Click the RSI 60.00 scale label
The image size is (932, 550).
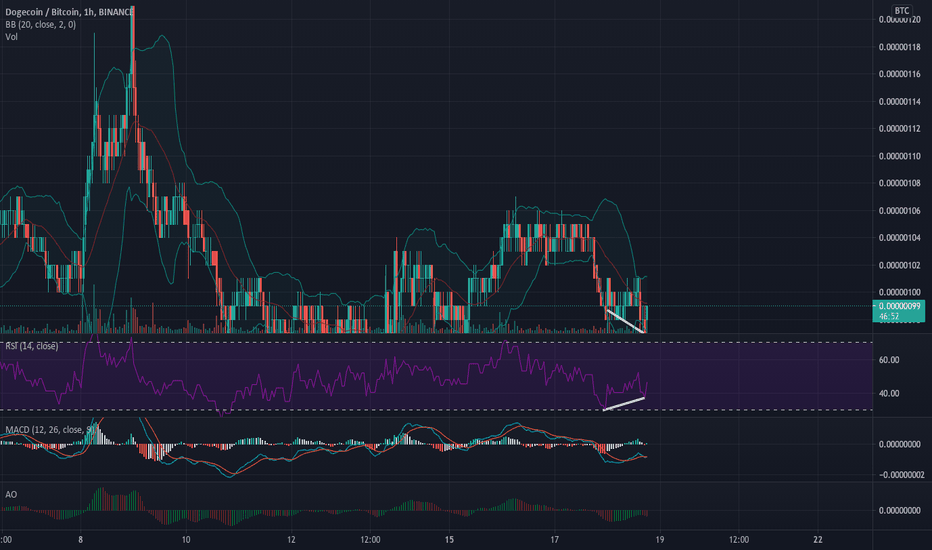coord(889,360)
